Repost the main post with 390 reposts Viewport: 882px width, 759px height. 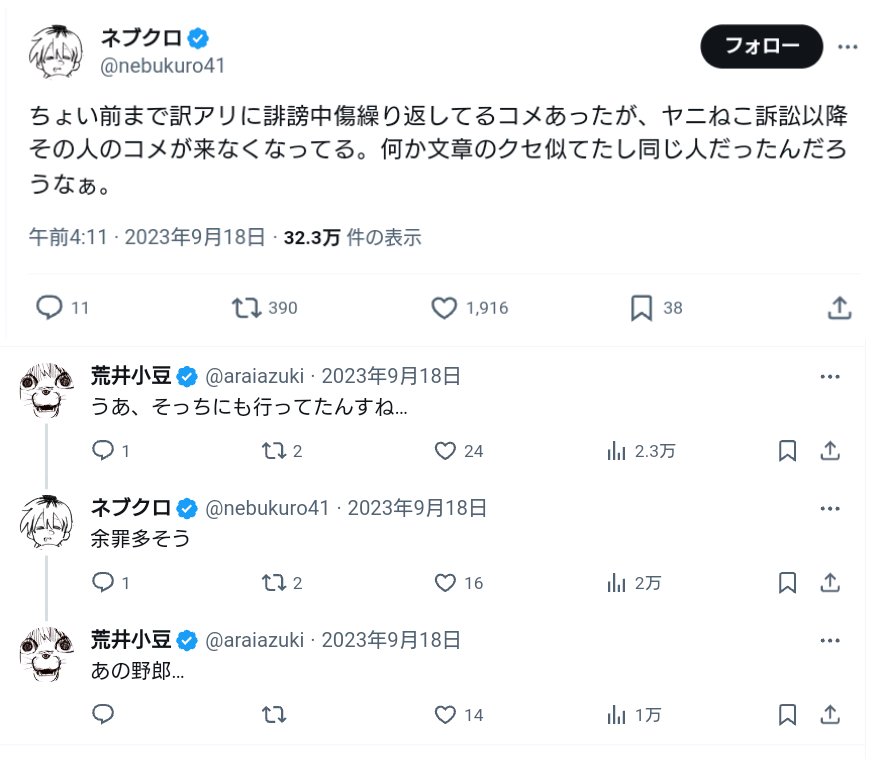[x=245, y=308]
